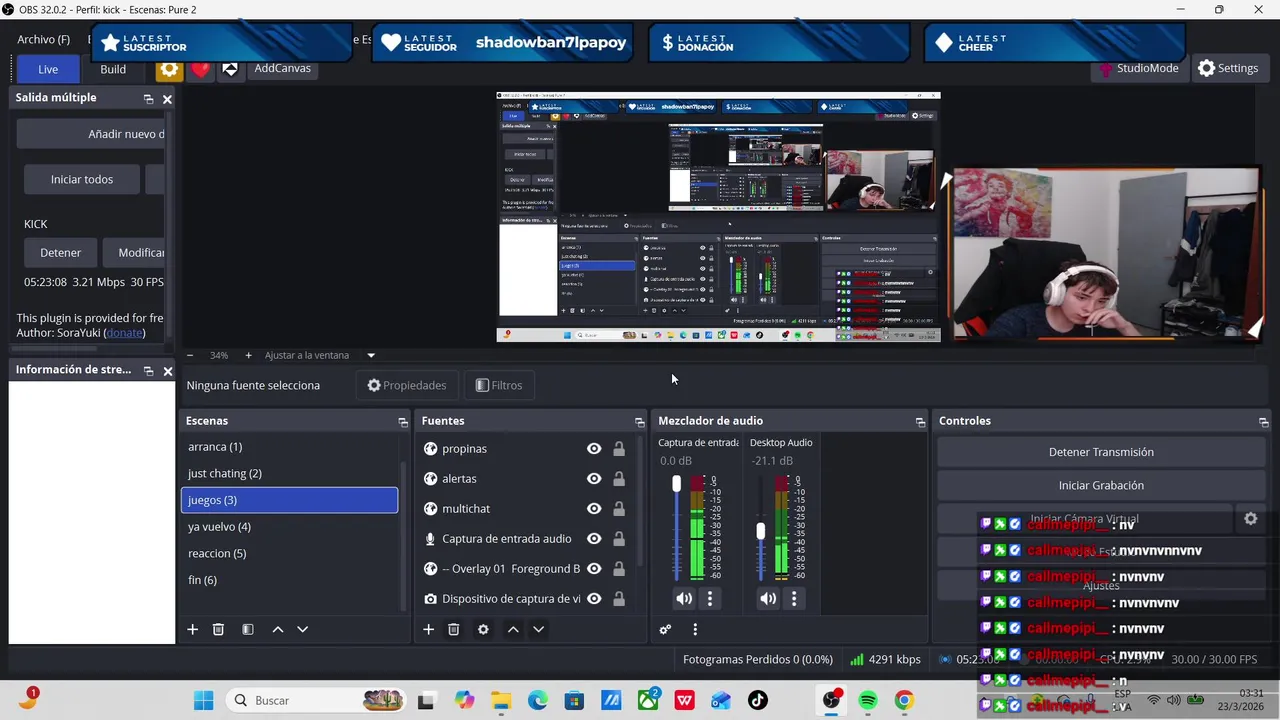Zoom out preview with minus icon
Viewport: 1280px width, 720px height.
(x=190, y=355)
